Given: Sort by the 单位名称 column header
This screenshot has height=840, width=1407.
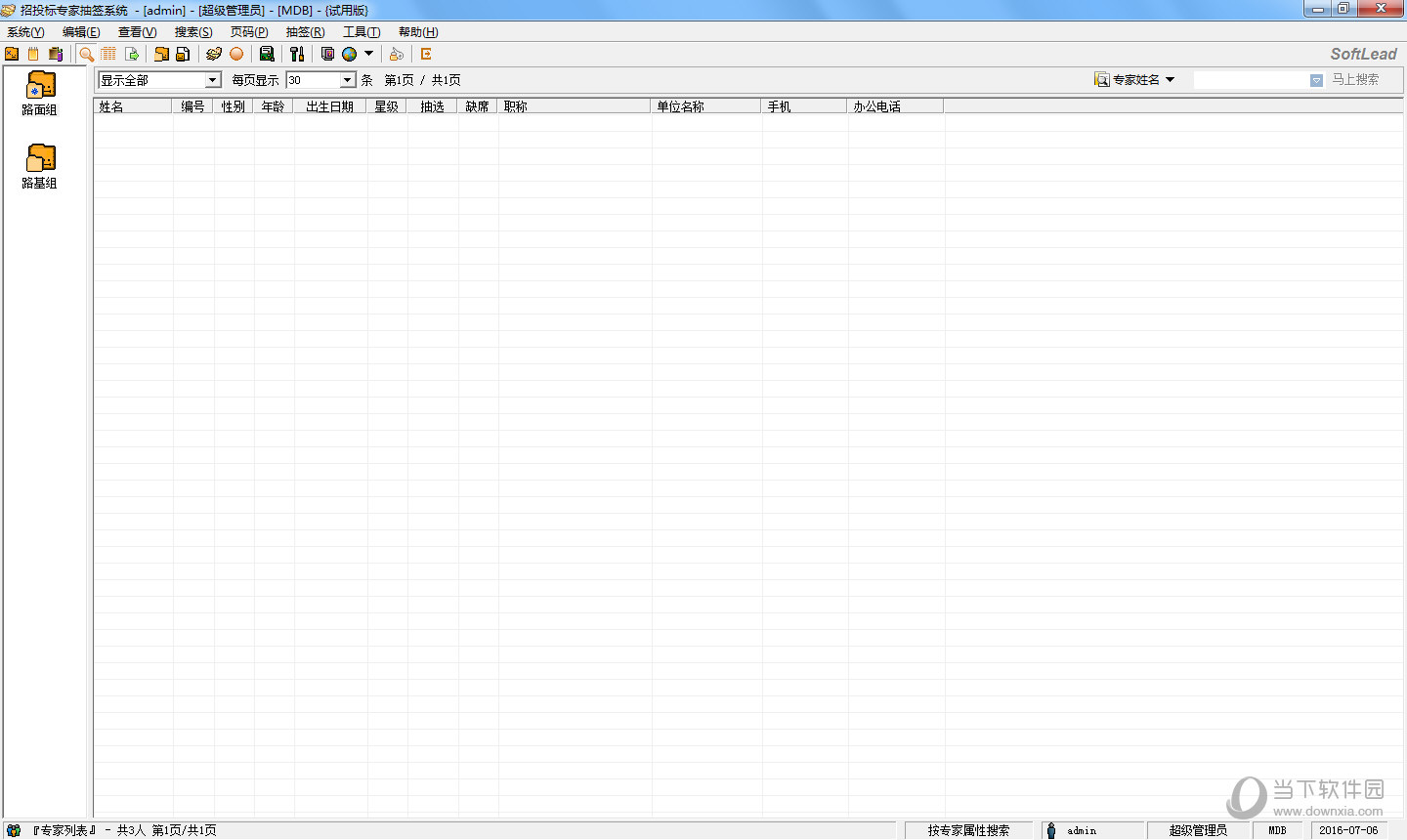Looking at the screenshot, I should [706, 106].
